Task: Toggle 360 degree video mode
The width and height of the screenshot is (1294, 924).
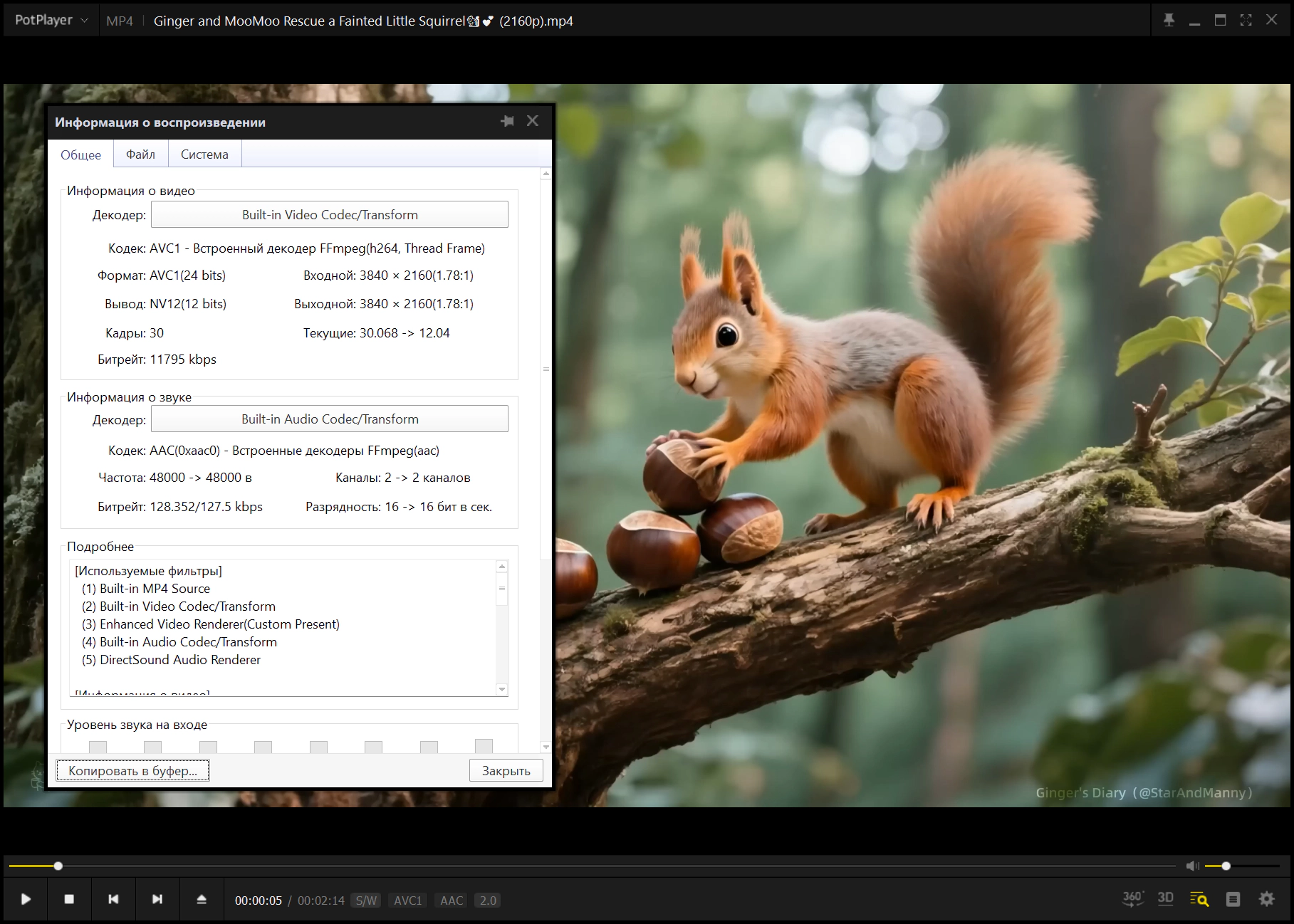Action: (x=1132, y=898)
